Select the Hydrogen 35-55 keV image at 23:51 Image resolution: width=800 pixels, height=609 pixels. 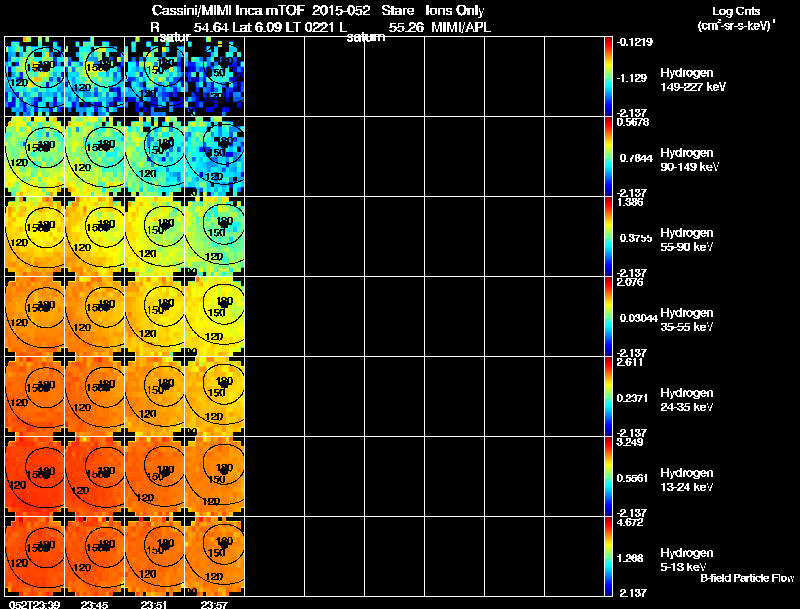click(155, 316)
